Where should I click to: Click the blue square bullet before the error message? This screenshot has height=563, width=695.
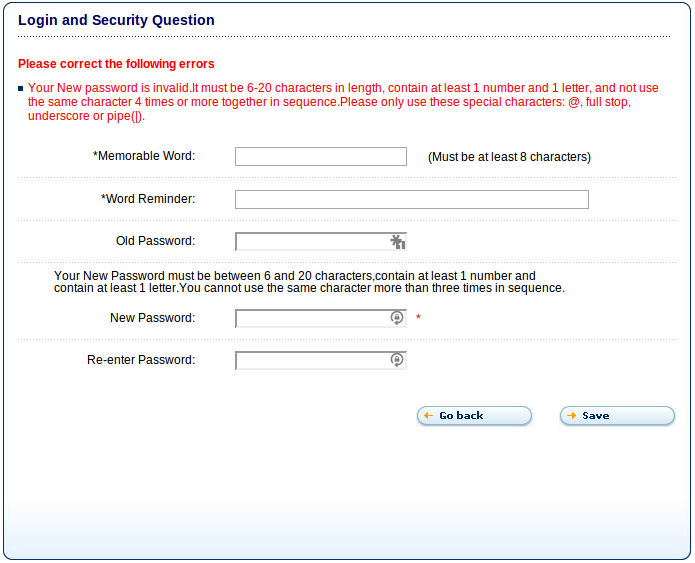[20, 89]
